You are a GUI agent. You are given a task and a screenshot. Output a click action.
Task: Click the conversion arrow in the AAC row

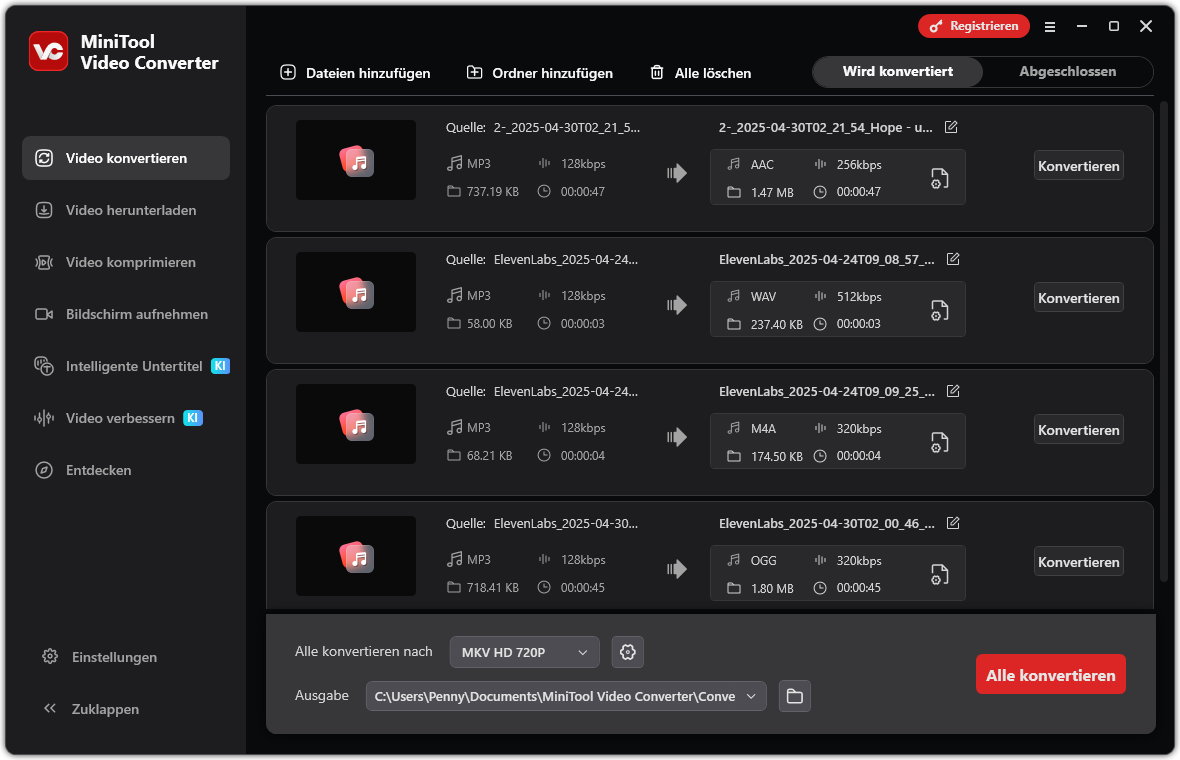pyautogui.click(x=677, y=173)
